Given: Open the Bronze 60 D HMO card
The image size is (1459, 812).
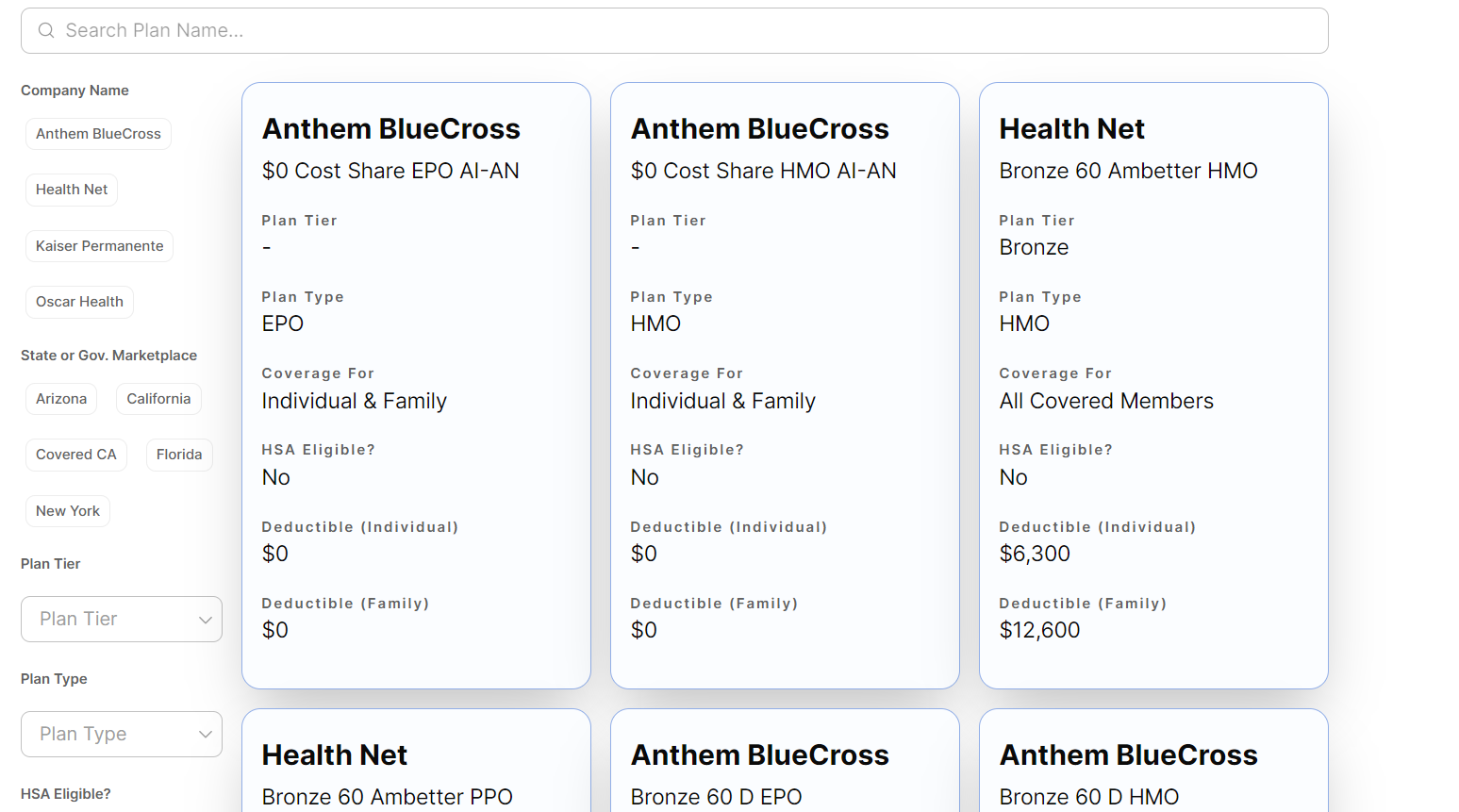Looking at the screenshot, I should [1153, 760].
